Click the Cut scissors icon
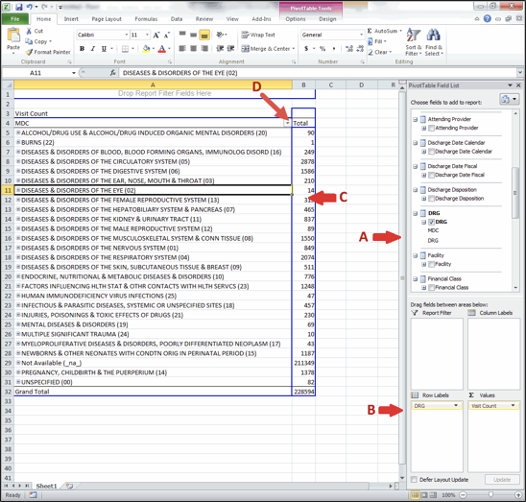Screen dimensions: 526x502 click(29, 31)
